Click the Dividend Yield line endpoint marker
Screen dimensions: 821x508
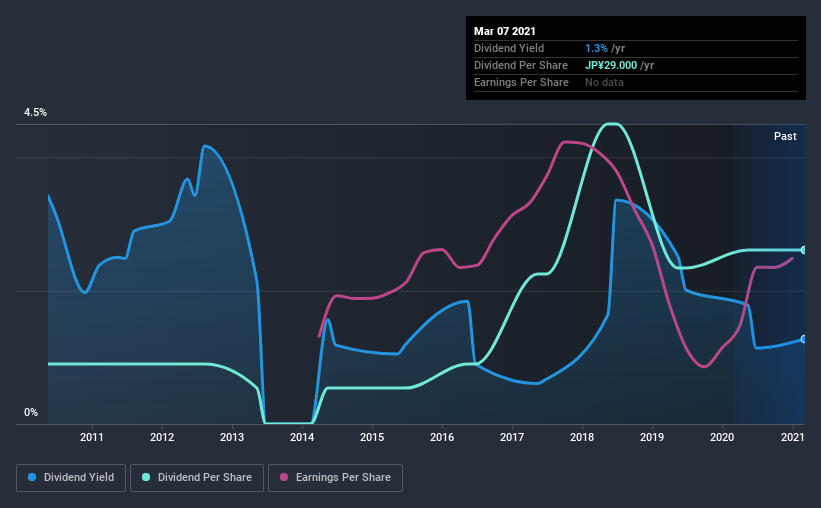(803, 339)
